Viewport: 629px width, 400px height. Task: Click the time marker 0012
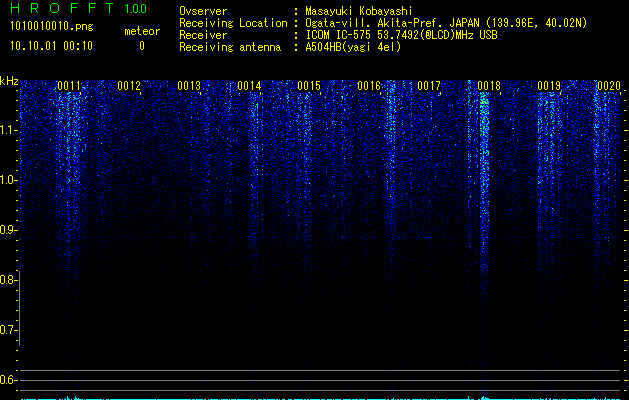(x=129, y=86)
